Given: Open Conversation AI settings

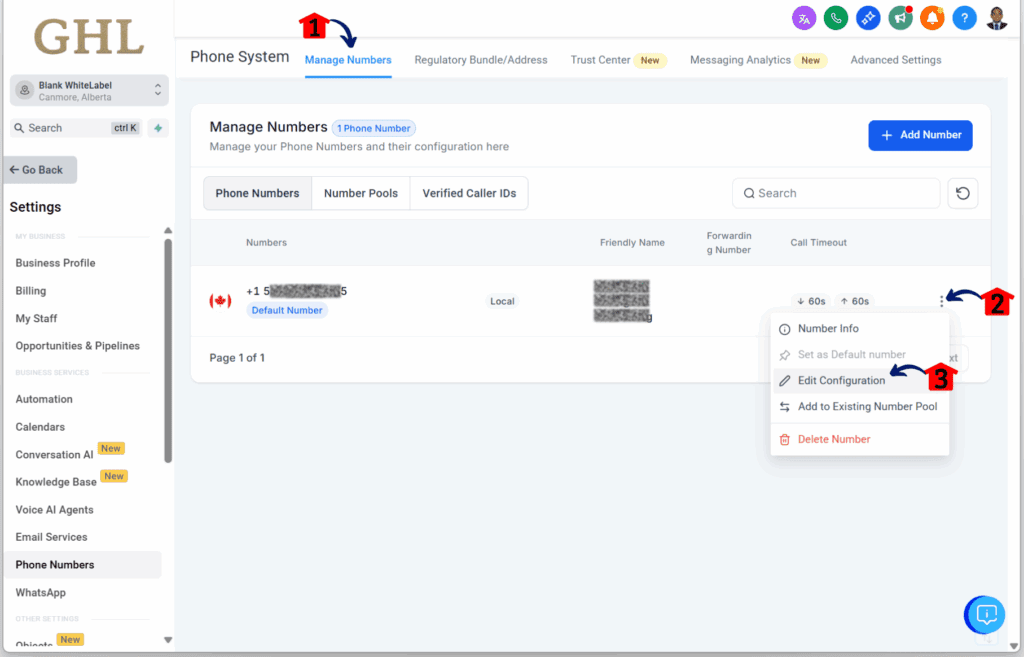Looking at the screenshot, I should pos(54,455).
